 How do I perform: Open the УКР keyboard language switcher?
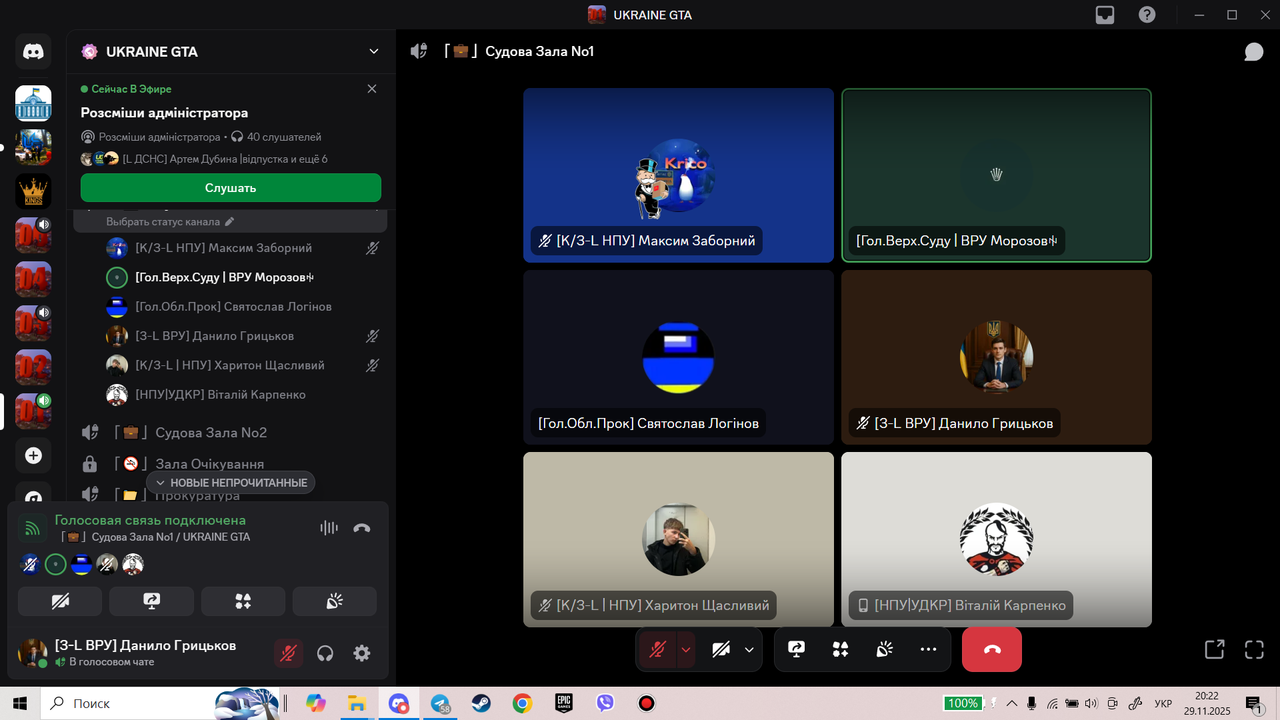(1164, 703)
